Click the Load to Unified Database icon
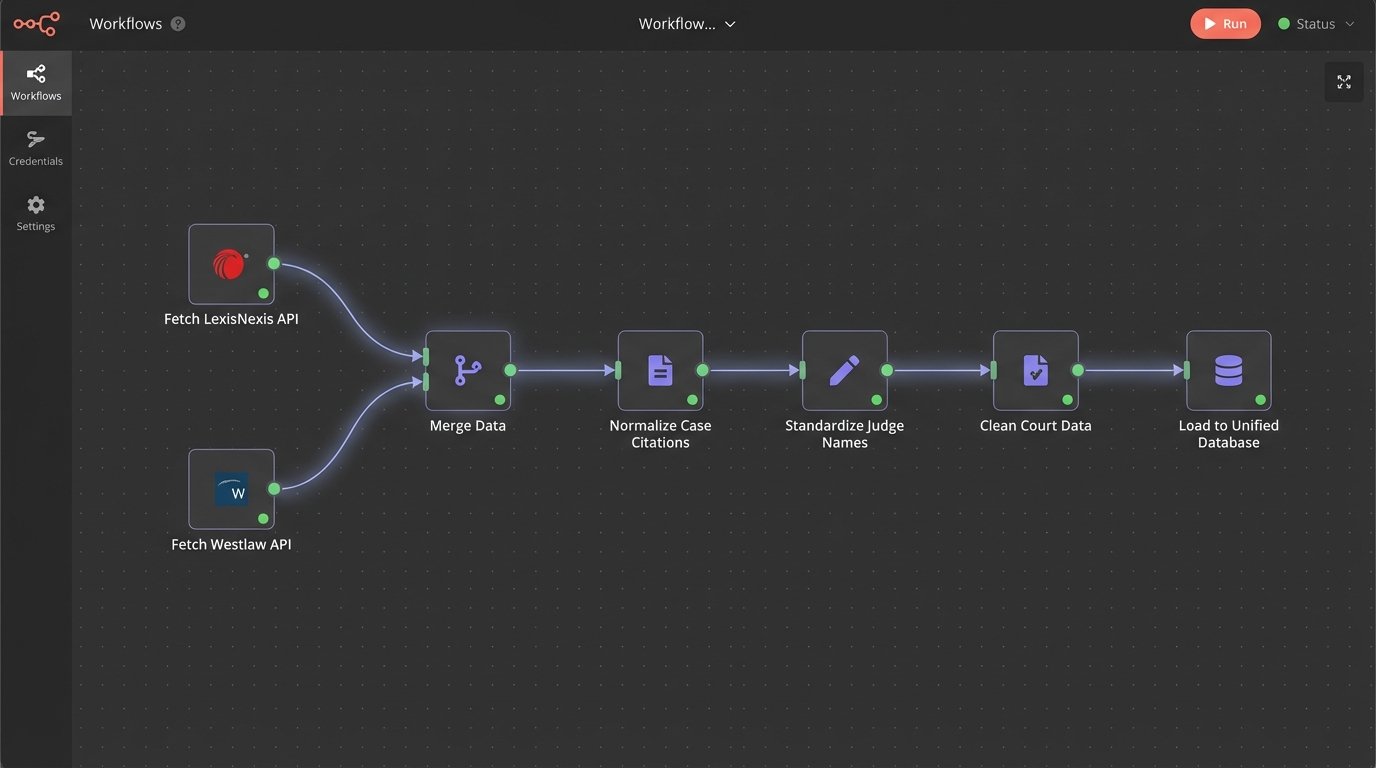The image size is (1376, 768). (1228, 370)
